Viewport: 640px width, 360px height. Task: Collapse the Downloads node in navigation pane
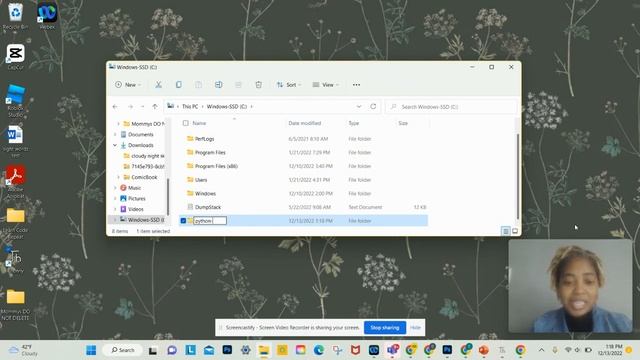click(115, 145)
